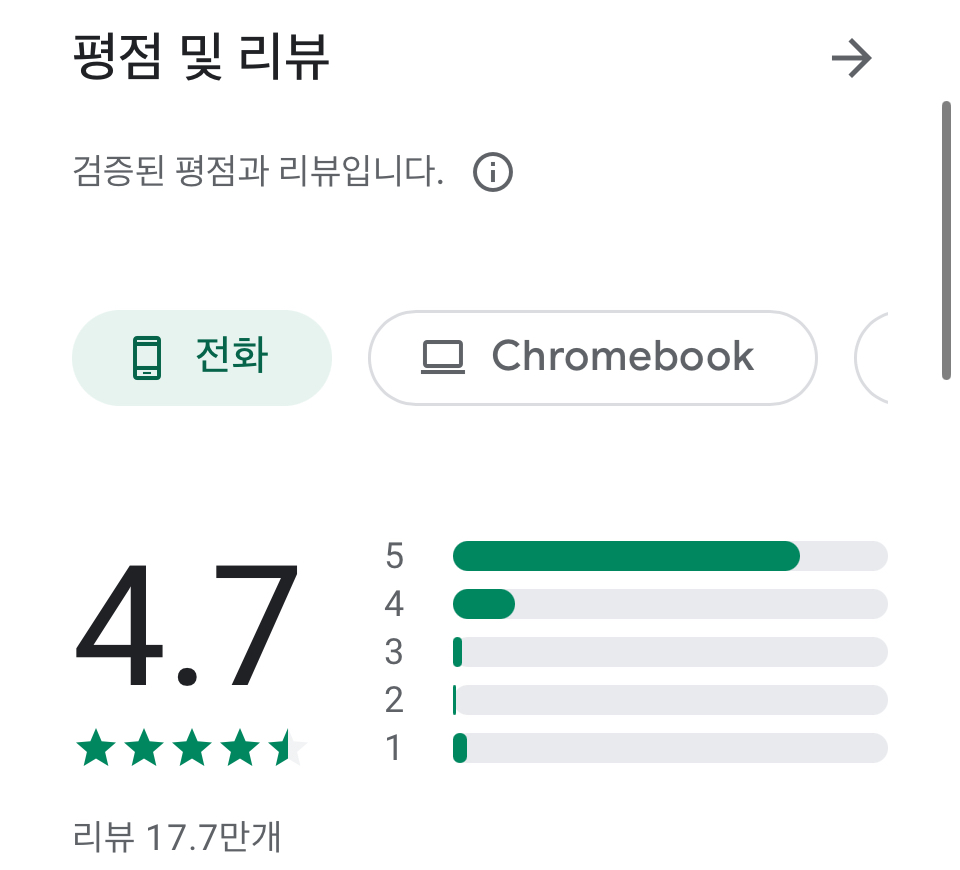Click the laptop icon in Chromebook chip

[443, 358]
